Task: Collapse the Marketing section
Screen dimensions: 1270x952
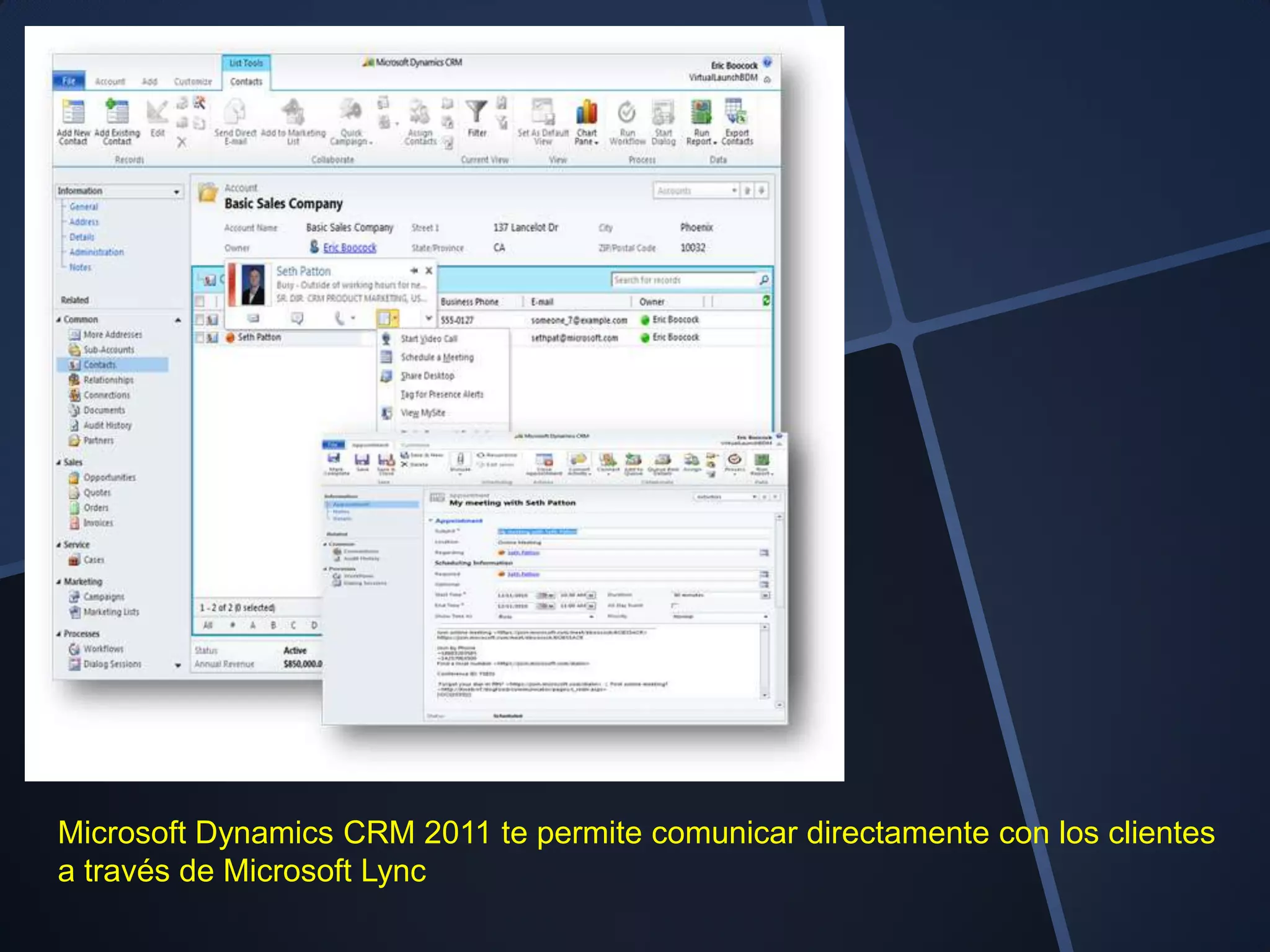Action: click(59, 582)
